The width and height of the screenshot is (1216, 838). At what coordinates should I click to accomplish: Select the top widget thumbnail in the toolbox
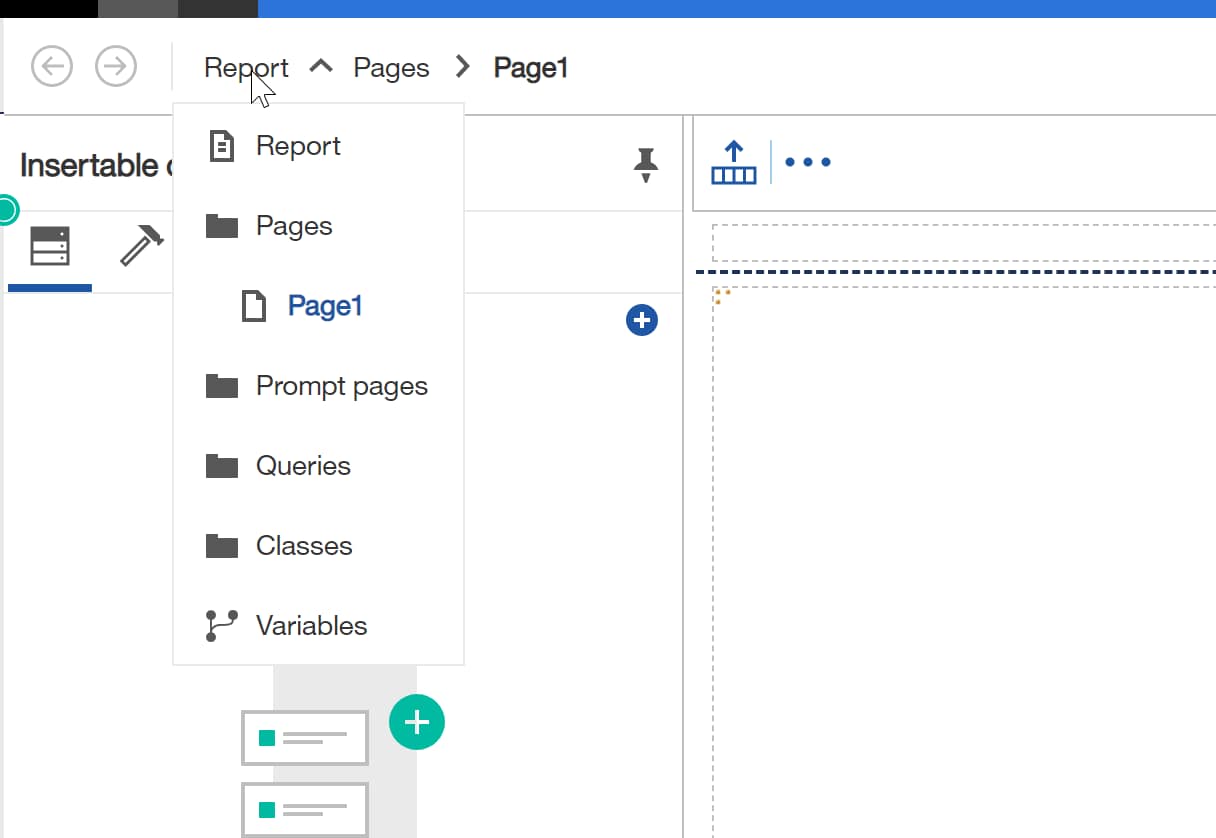point(305,738)
